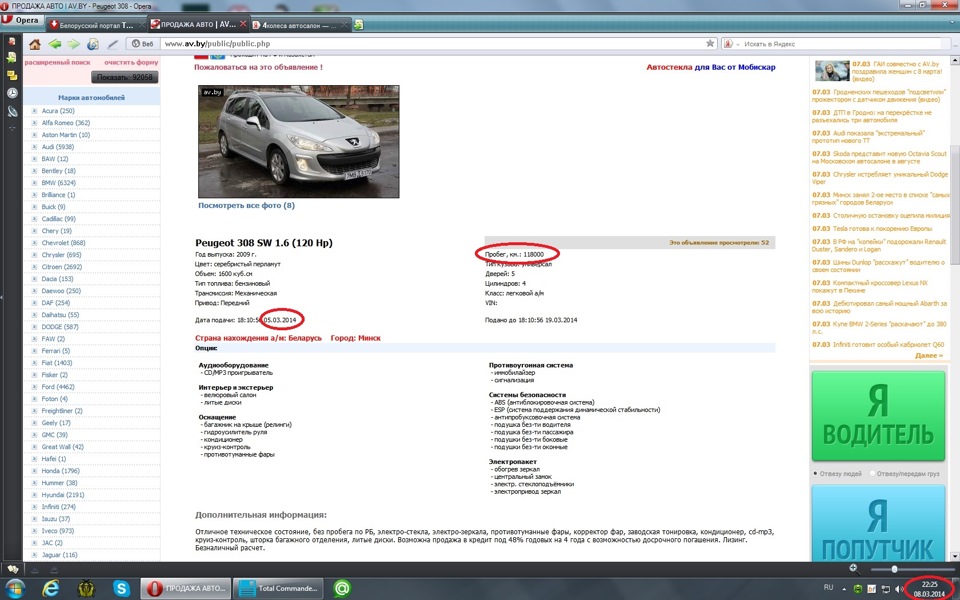Switch the RU keyboard language indicator
The image size is (960, 600).
coord(828,588)
